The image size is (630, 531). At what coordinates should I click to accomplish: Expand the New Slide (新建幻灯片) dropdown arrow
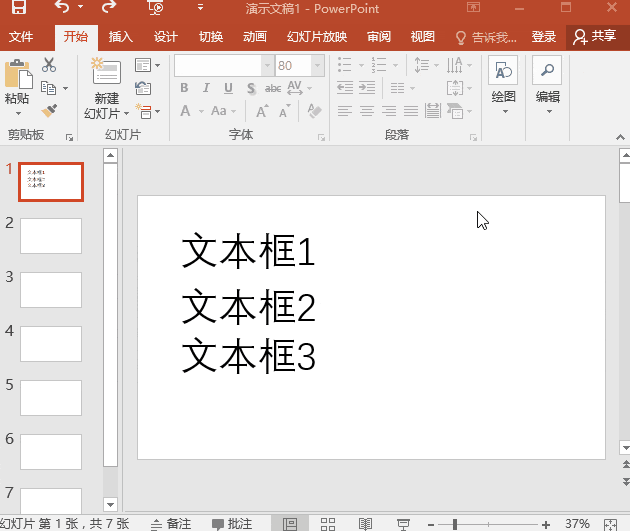pos(126,114)
